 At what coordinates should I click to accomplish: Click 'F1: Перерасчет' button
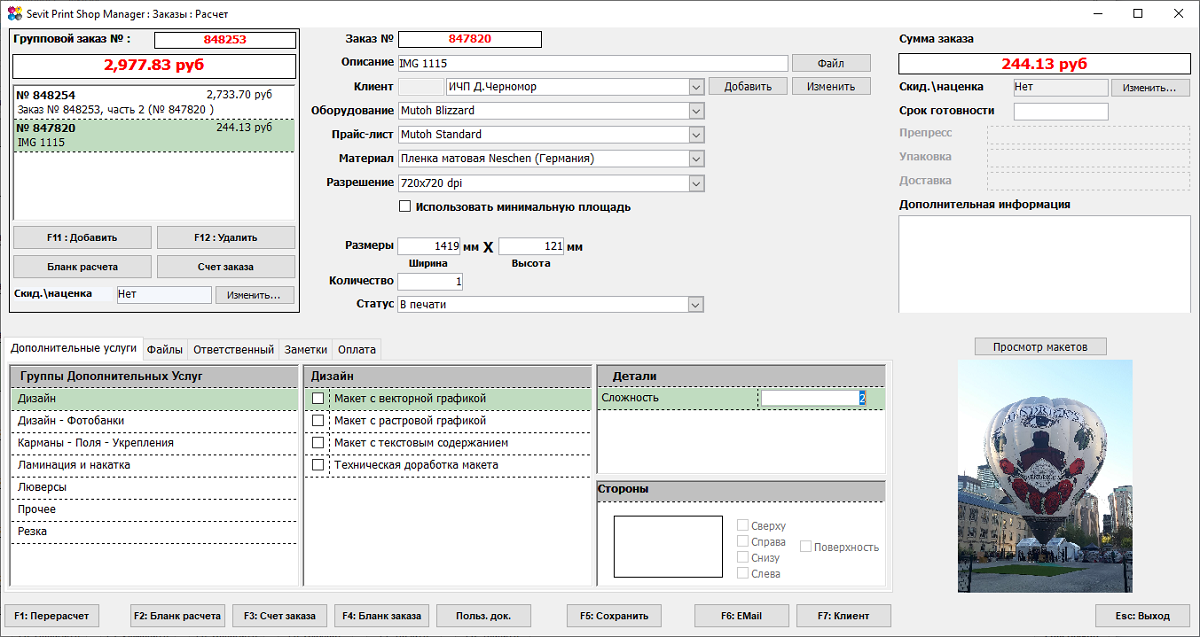pos(52,616)
